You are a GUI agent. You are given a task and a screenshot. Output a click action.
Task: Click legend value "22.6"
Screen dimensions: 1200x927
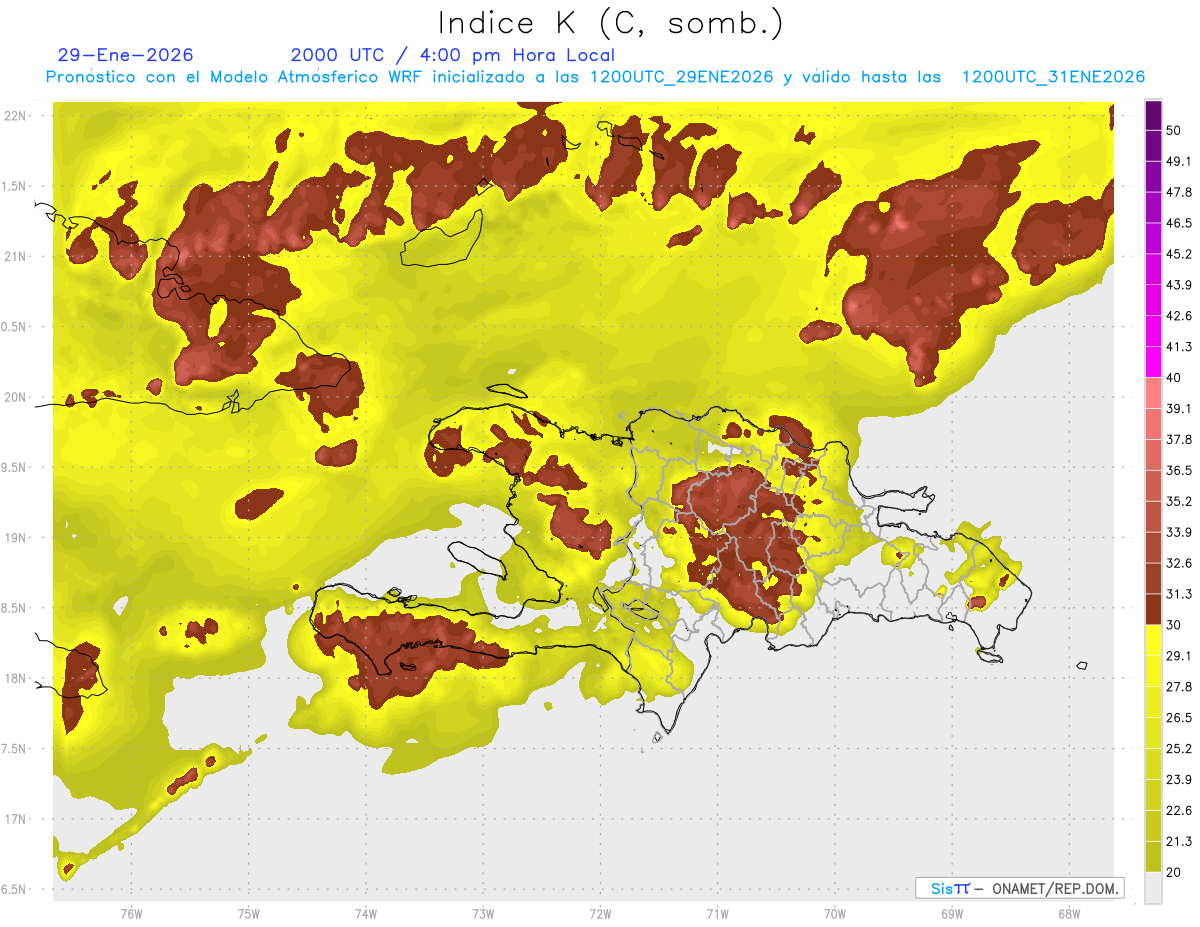1179,811
